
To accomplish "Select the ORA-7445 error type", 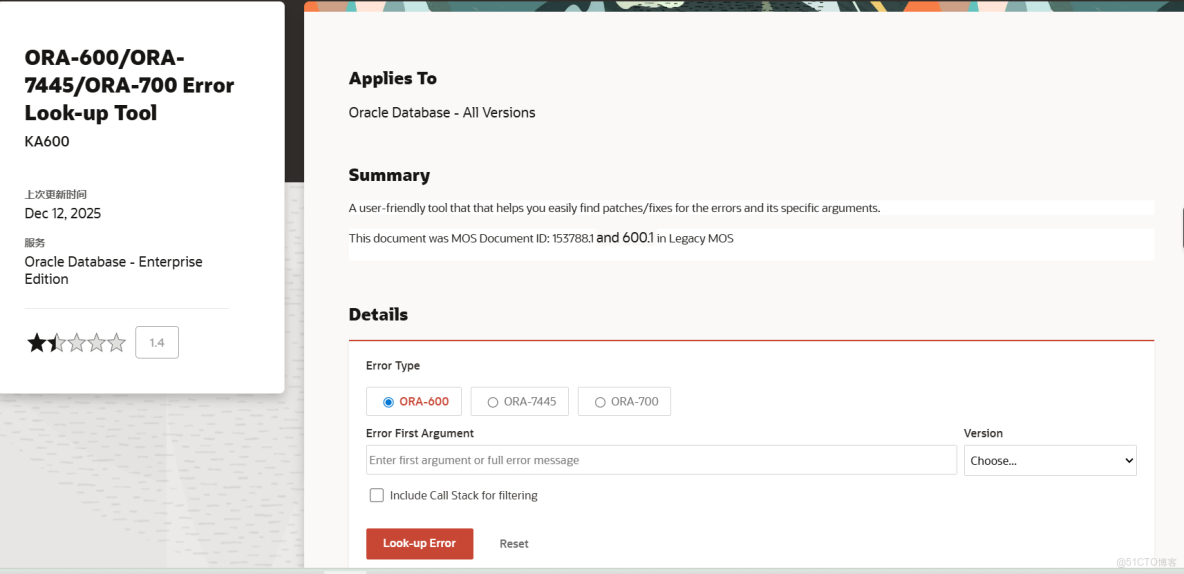I will click(493, 402).
